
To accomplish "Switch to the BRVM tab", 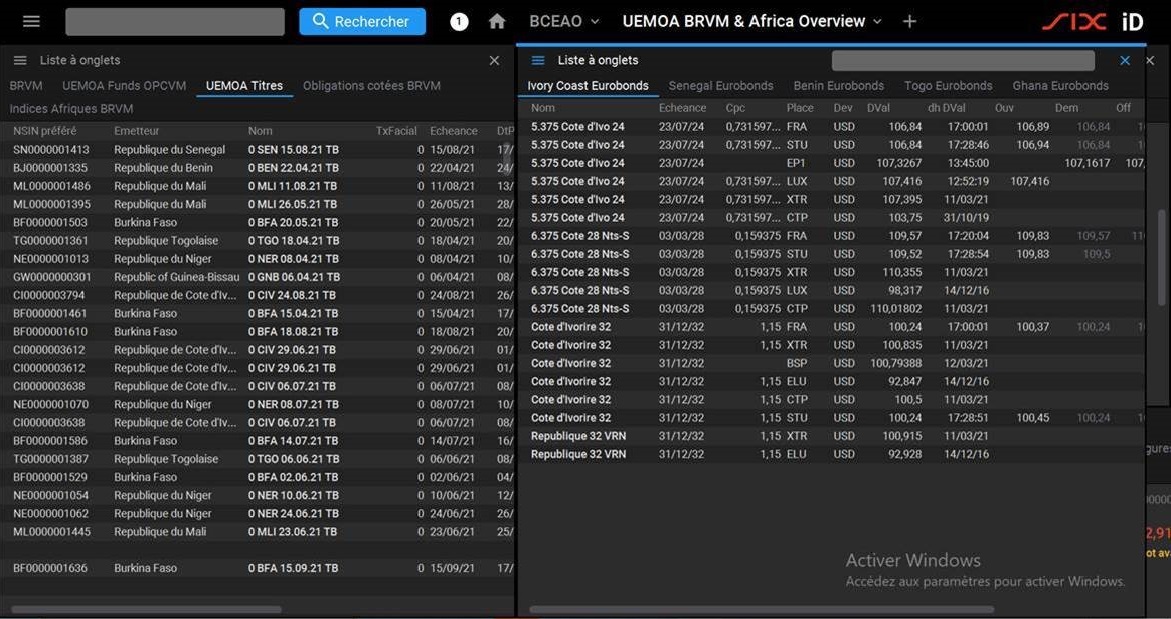I will pos(26,86).
